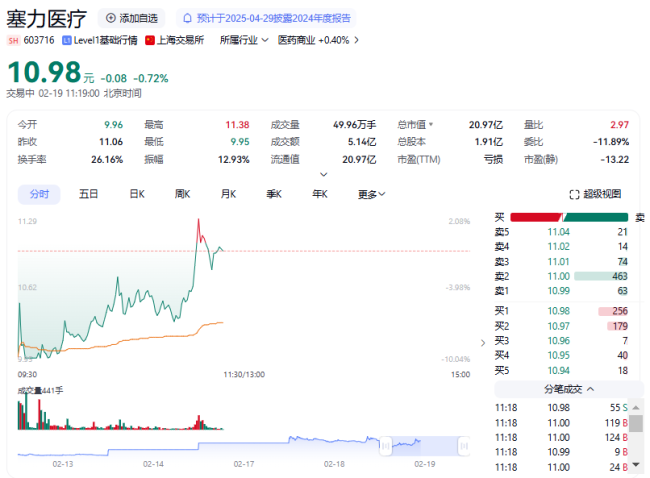Click the trade row with 119 B

(x=561, y=423)
